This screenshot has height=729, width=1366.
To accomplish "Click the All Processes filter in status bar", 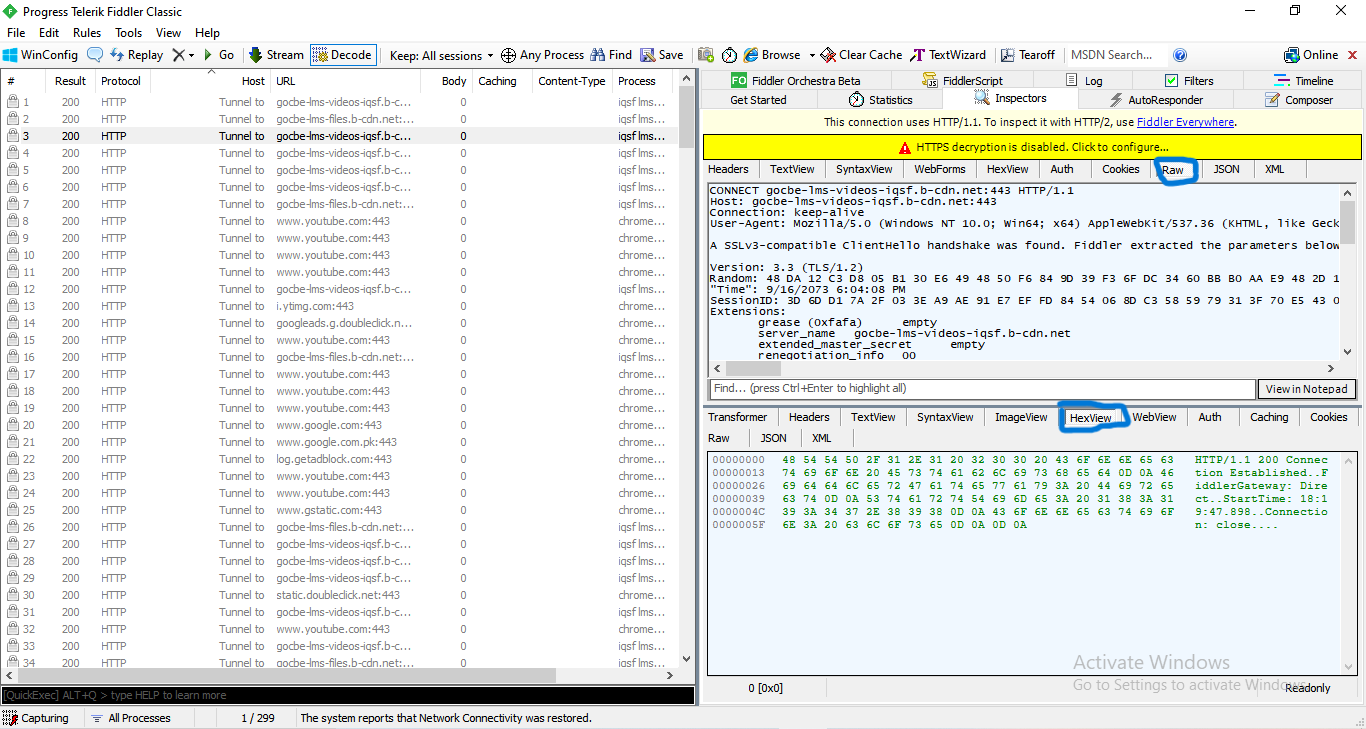I will point(130,718).
